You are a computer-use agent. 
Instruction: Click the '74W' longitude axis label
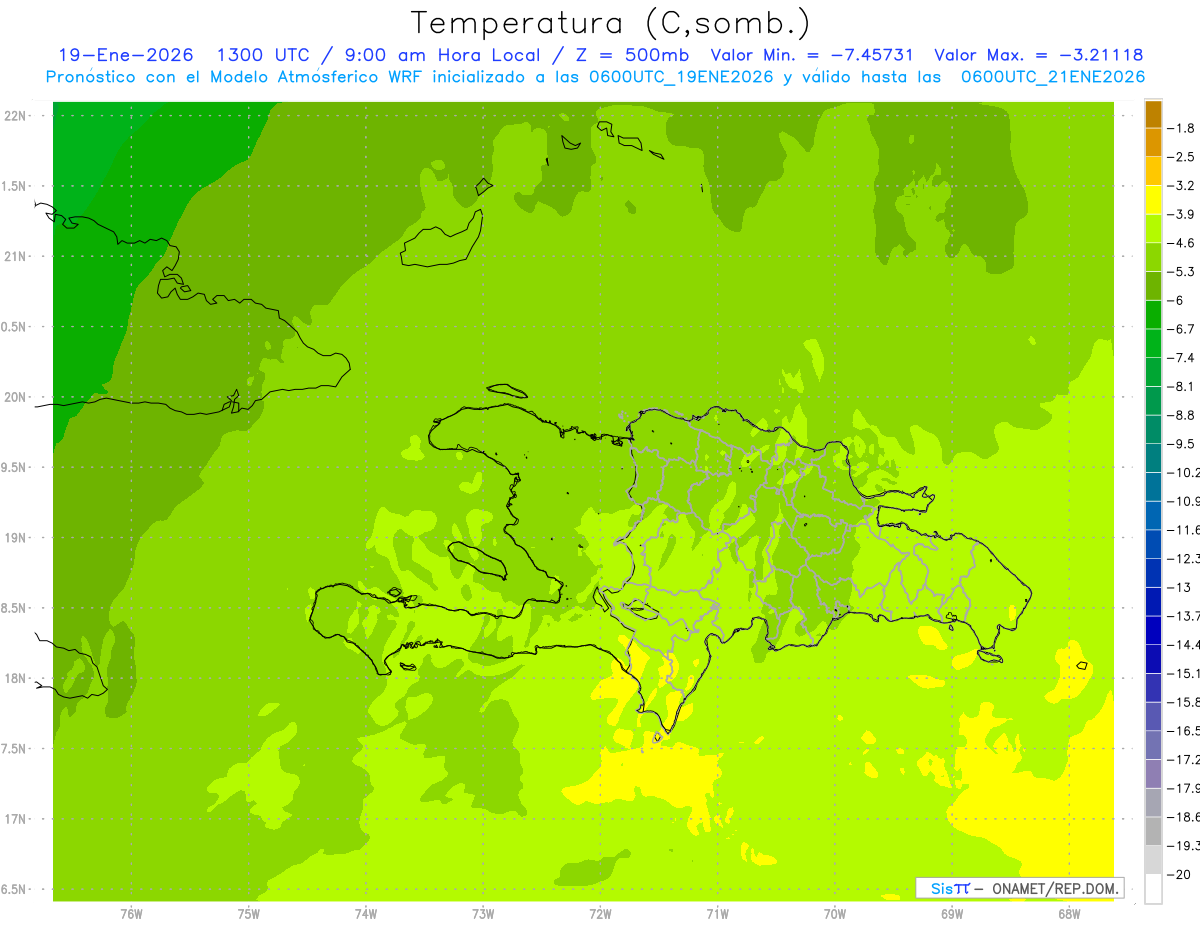pyautogui.click(x=365, y=913)
